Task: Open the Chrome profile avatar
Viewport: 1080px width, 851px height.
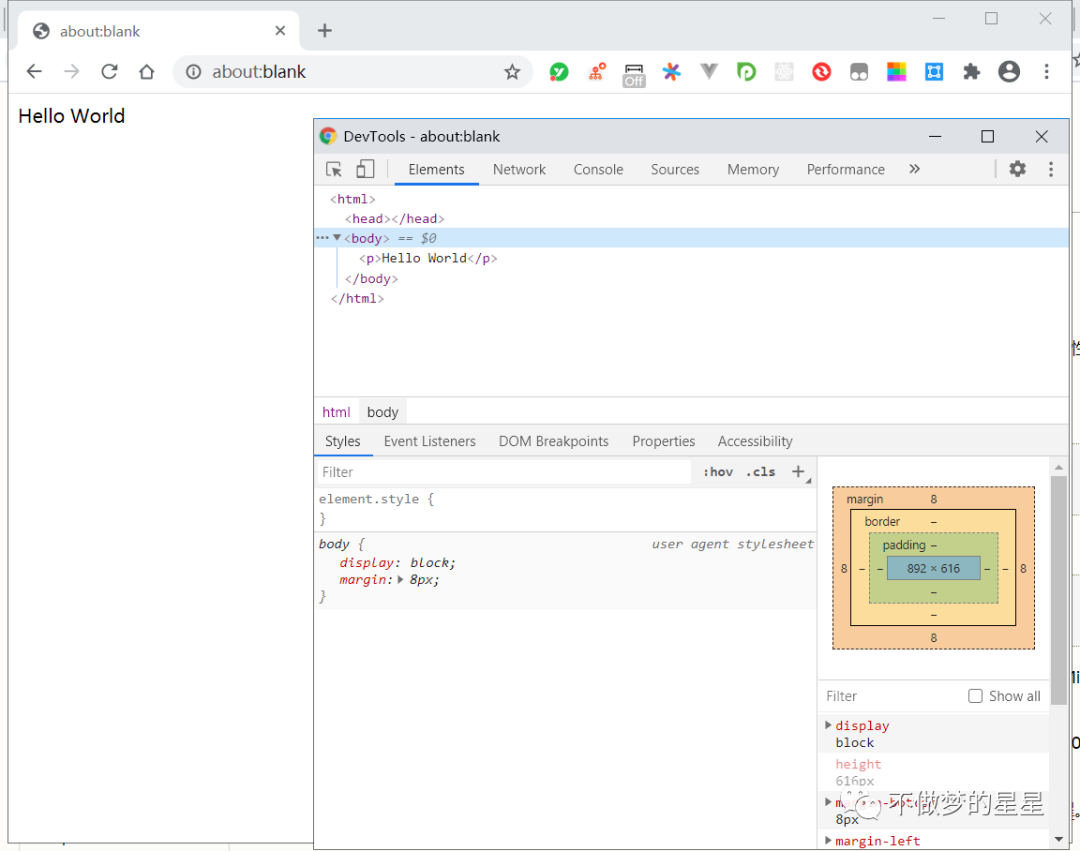Action: tap(1009, 72)
